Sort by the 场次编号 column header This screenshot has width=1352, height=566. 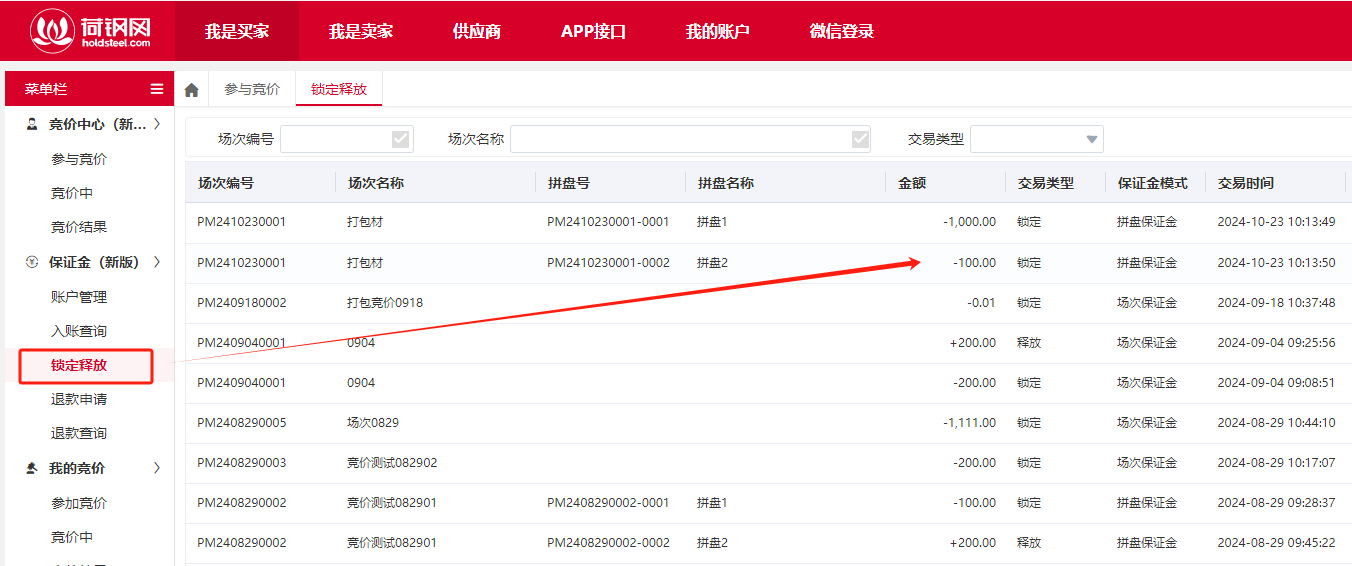[x=226, y=183]
